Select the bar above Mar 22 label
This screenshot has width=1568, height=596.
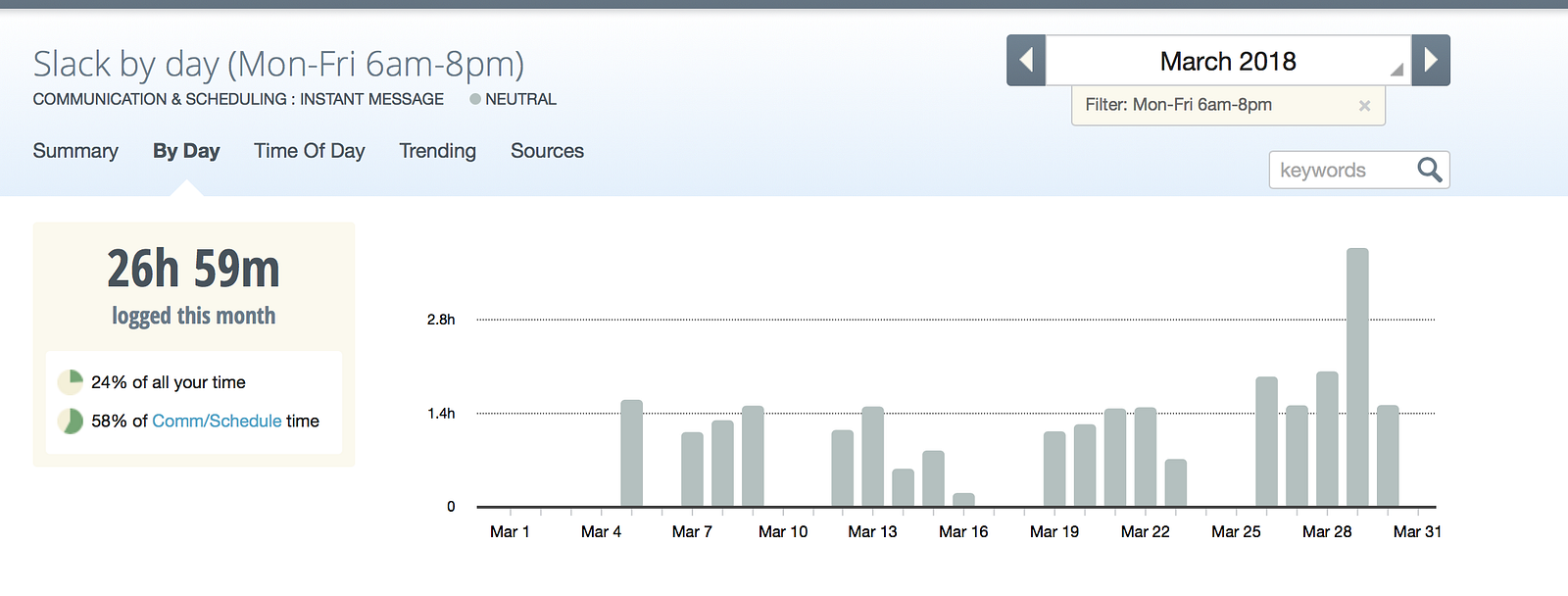coord(1146,457)
